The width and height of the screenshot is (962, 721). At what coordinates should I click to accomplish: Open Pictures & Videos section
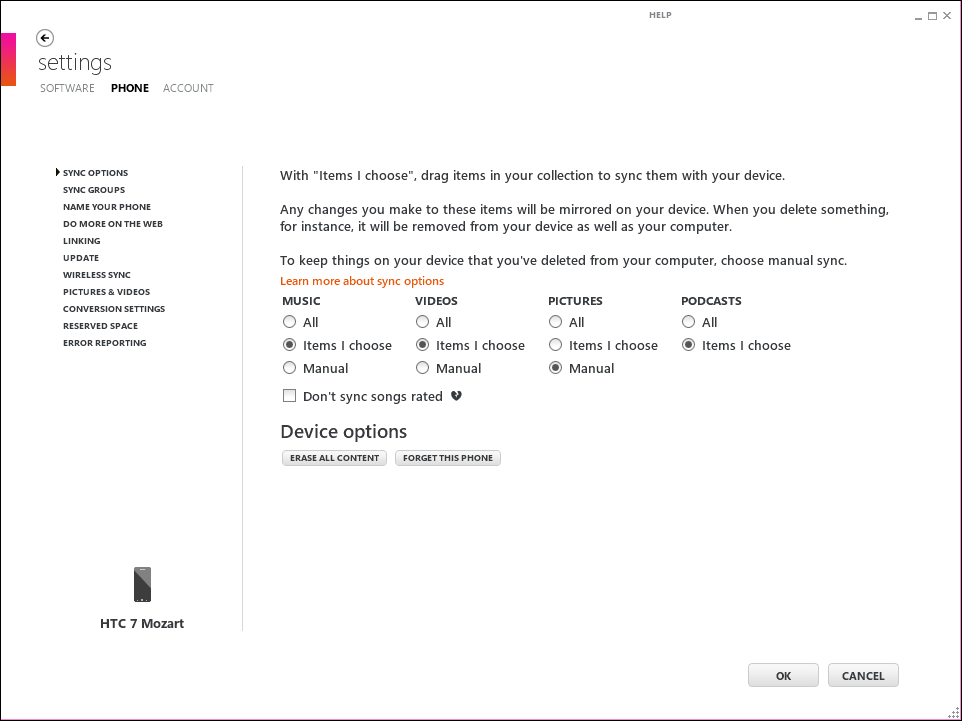pyautogui.click(x=107, y=292)
